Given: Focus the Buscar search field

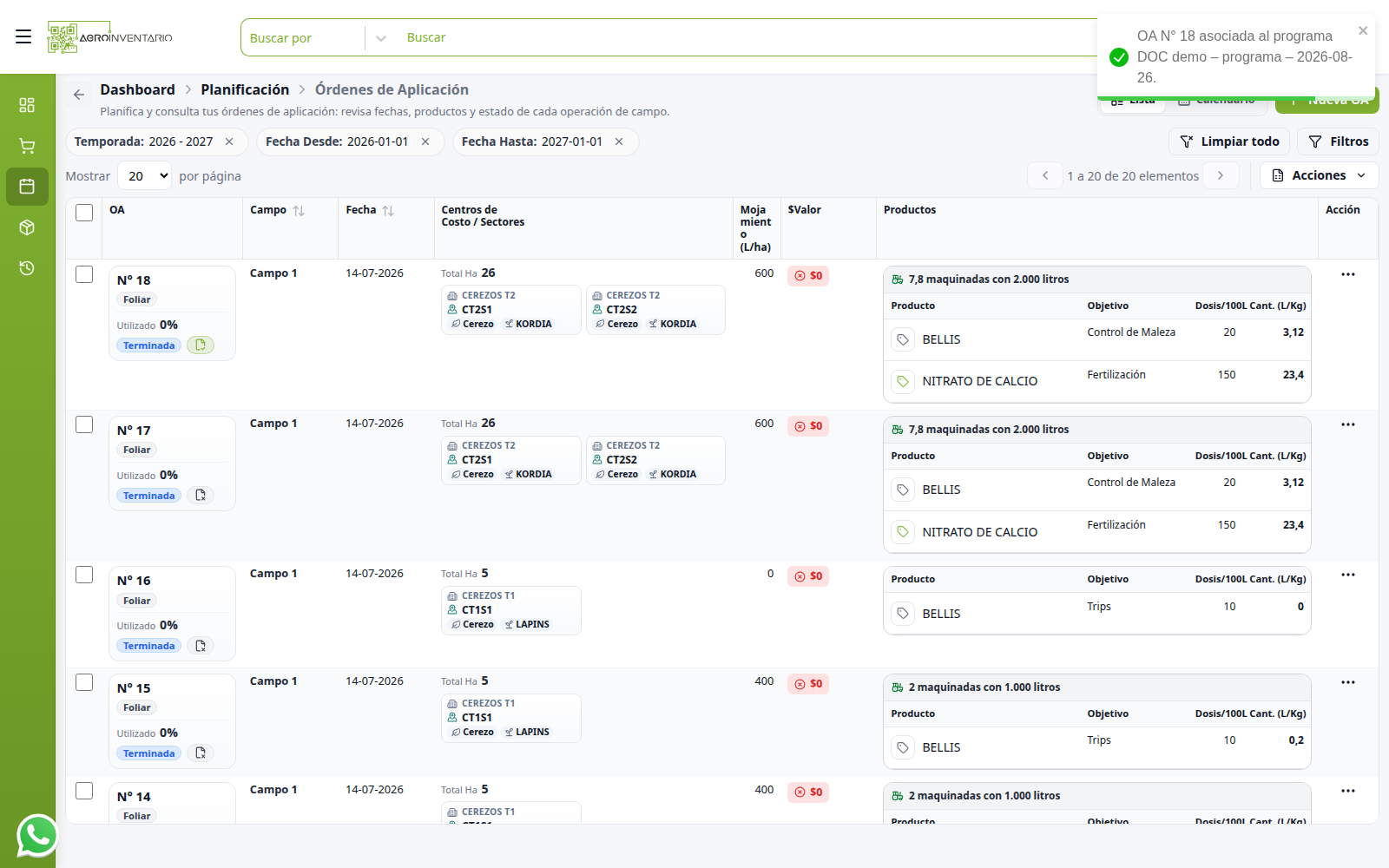Looking at the screenshot, I should pyautogui.click(x=747, y=37).
